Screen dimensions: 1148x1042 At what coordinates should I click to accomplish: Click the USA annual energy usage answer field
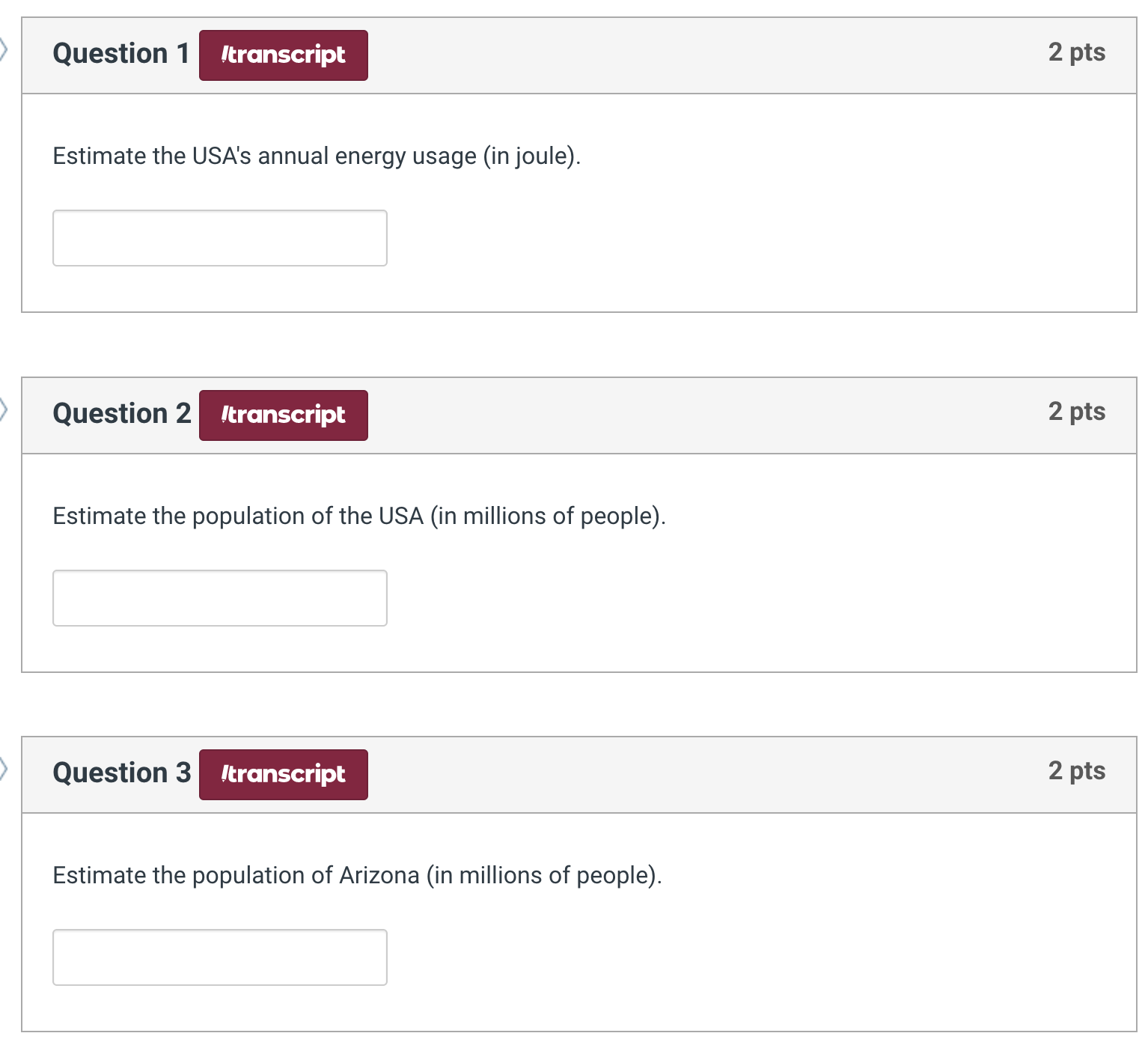coord(220,238)
